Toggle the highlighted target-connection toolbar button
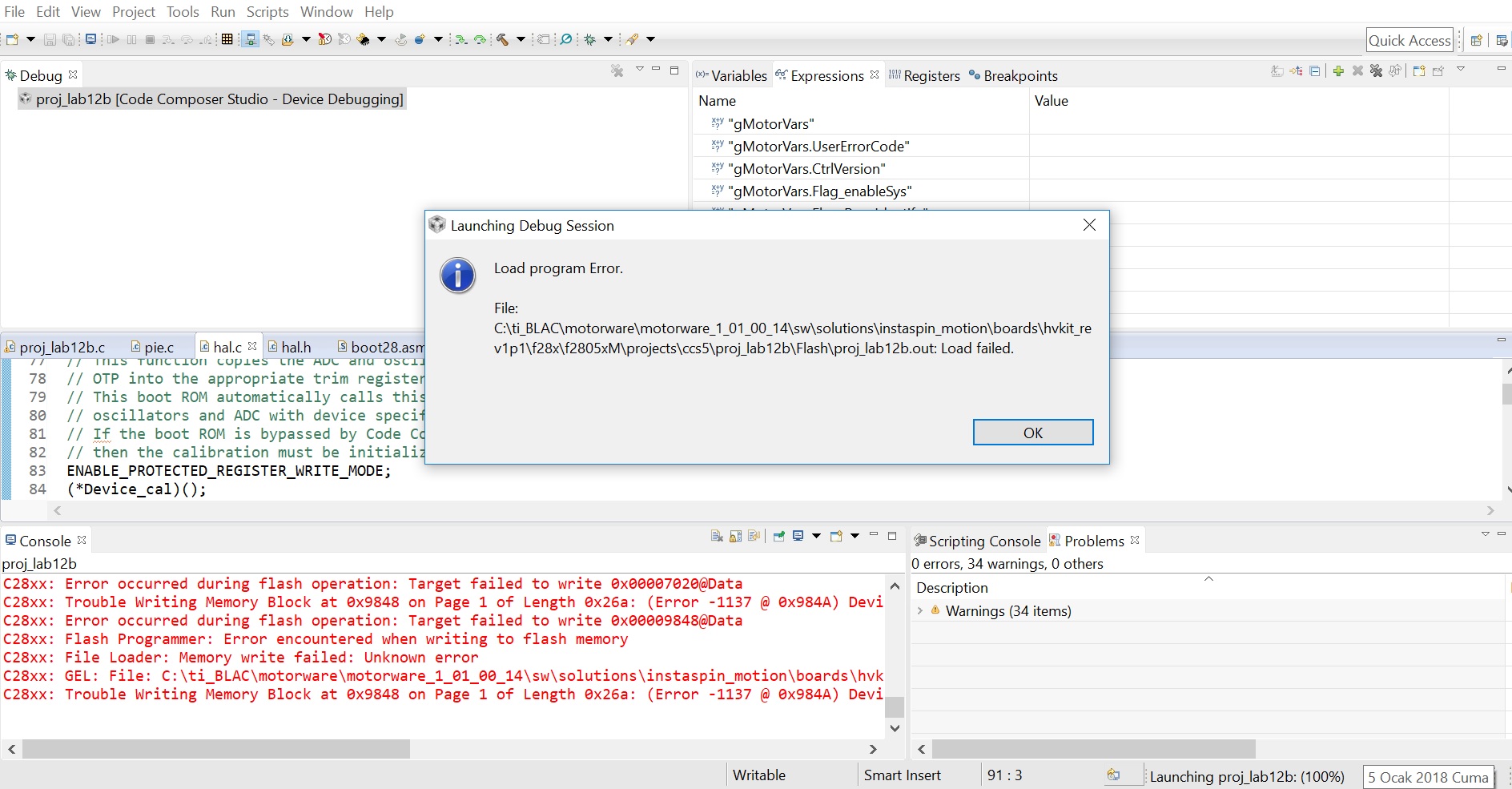1512x789 pixels. (x=251, y=39)
